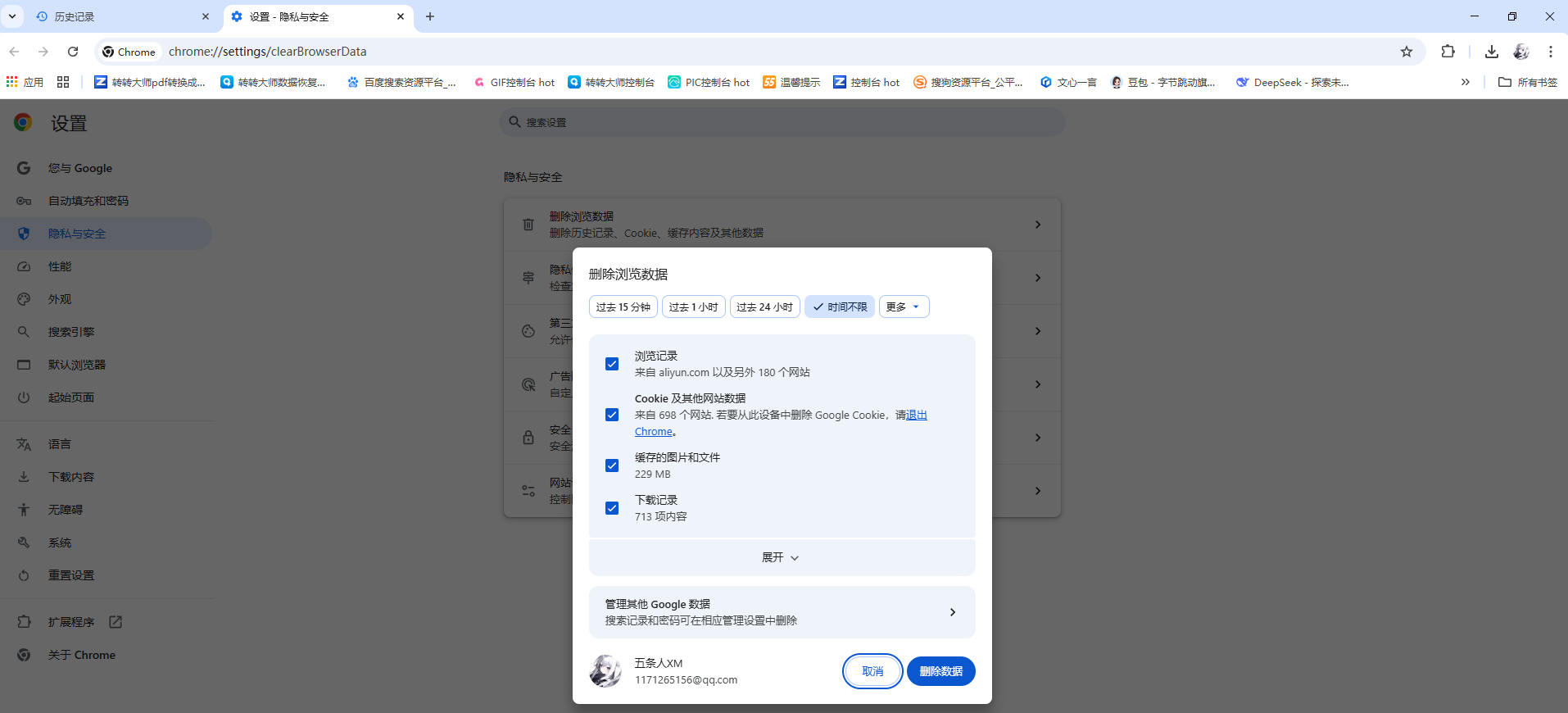1568x713 pixels.
Task: Uncheck the 下载记录 checkbox
Action: coord(612,508)
